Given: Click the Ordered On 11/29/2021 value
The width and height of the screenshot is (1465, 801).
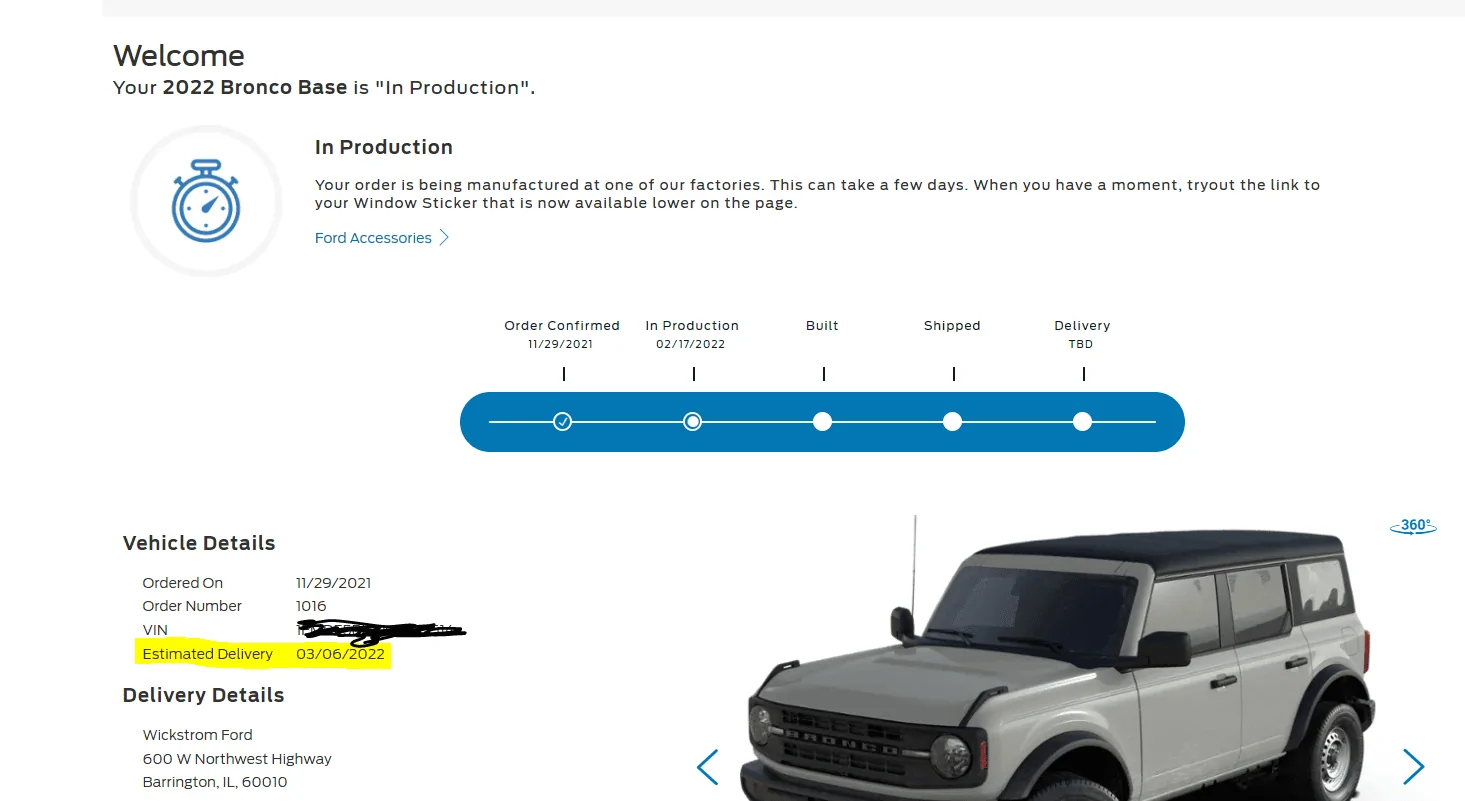Looking at the screenshot, I should point(334,583).
